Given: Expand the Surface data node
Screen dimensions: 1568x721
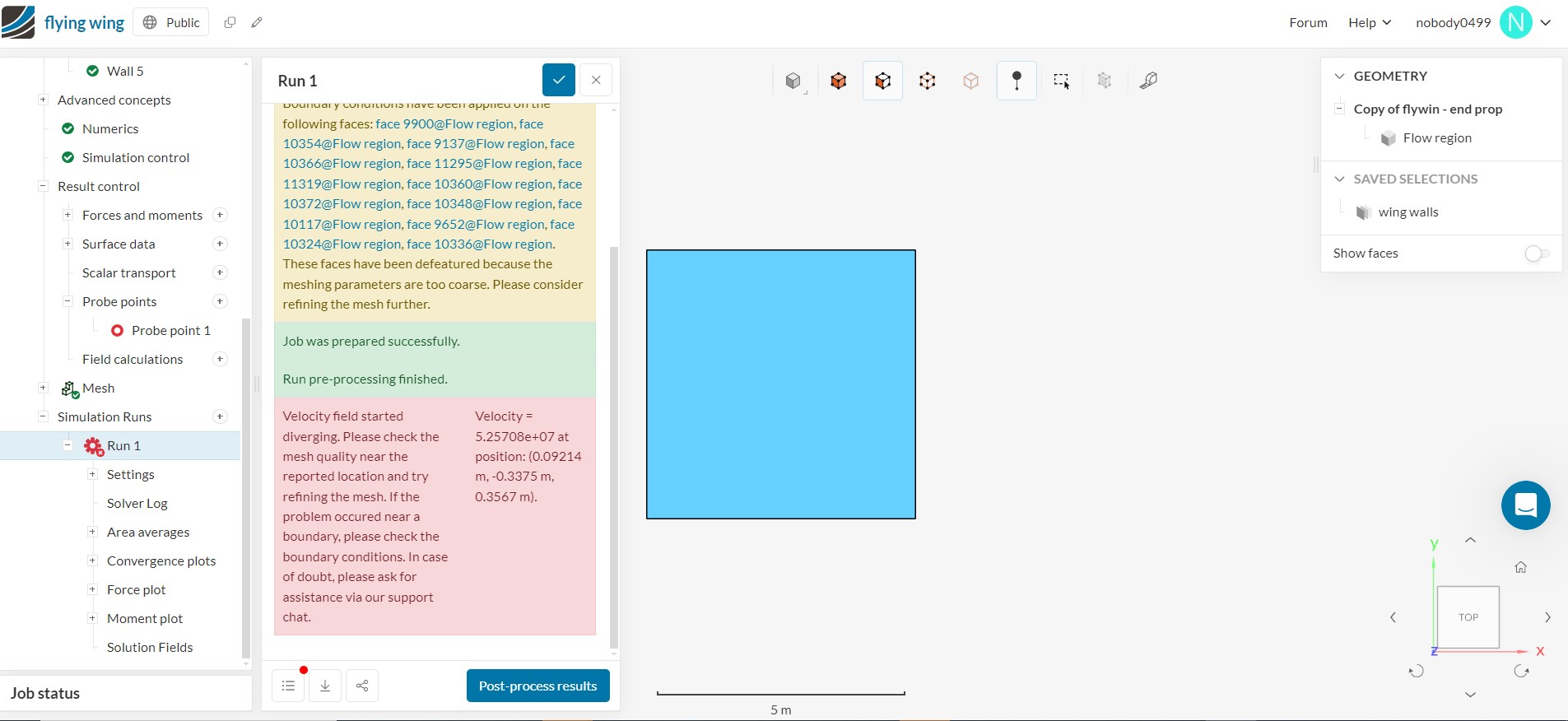Looking at the screenshot, I should click(x=67, y=244).
